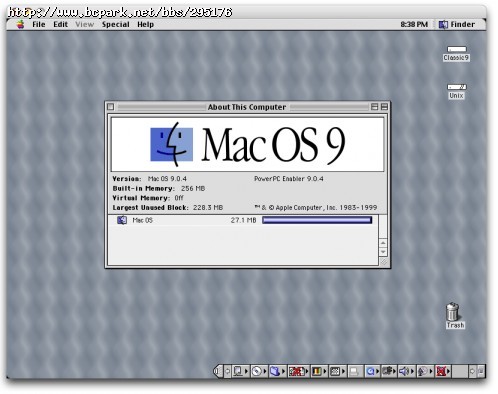
Task: Click the Mac OS 9 logo banner
Action: [247, 144]
